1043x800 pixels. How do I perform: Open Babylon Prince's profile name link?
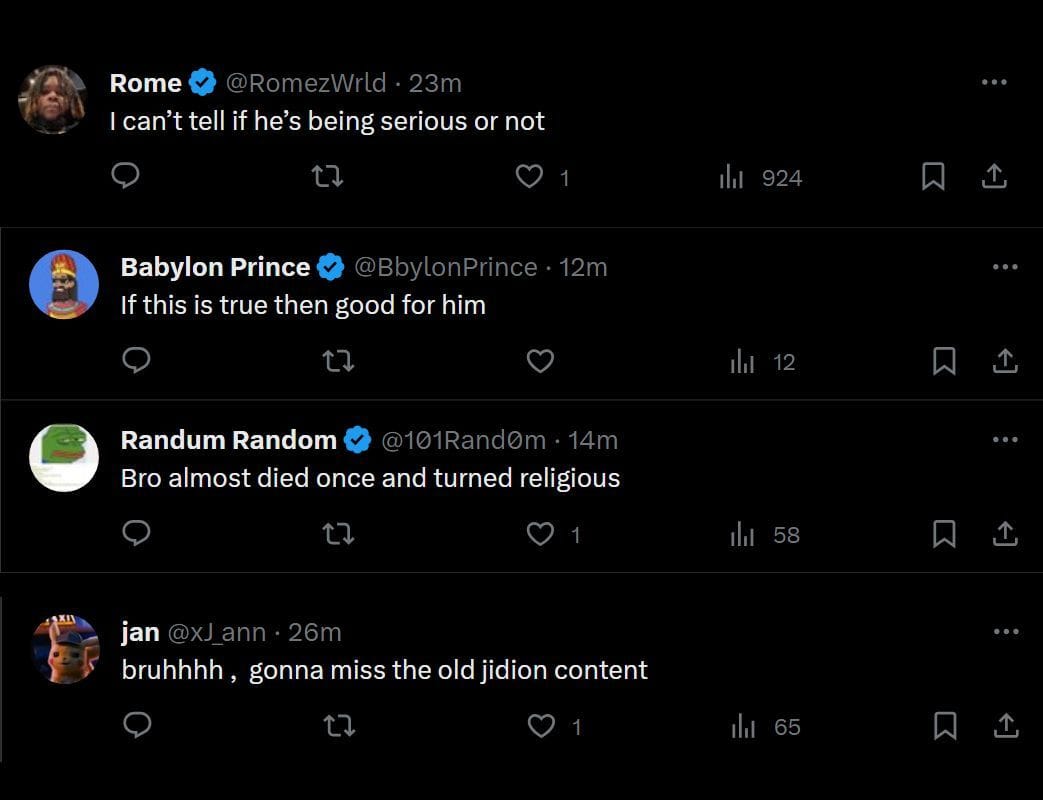click(215, 267)
